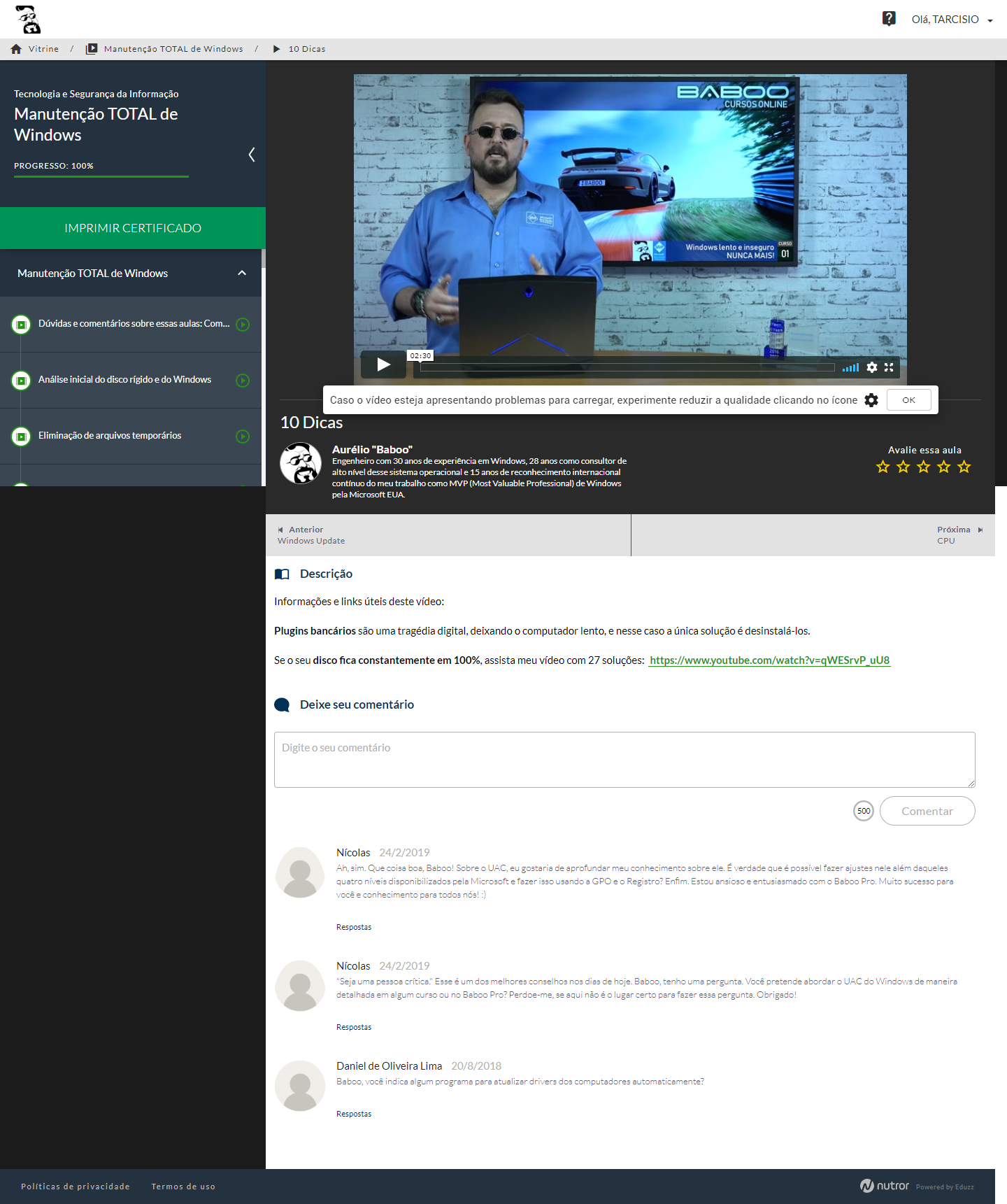
Task: Click the Vitrine home icon
Action: pyautogui.click(x=16, y=49)
